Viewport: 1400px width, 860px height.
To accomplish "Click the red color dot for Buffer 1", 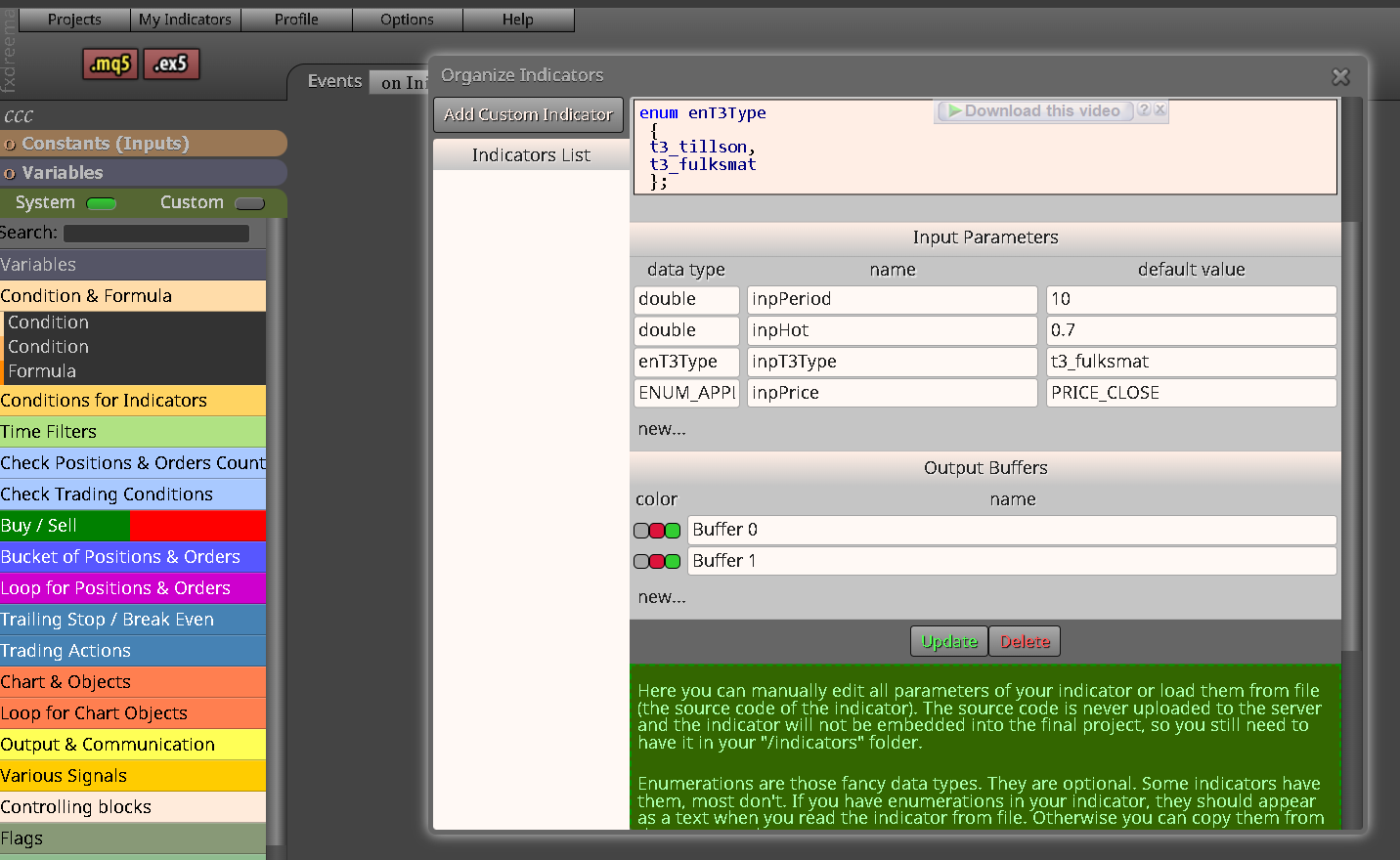I will 657,562.
